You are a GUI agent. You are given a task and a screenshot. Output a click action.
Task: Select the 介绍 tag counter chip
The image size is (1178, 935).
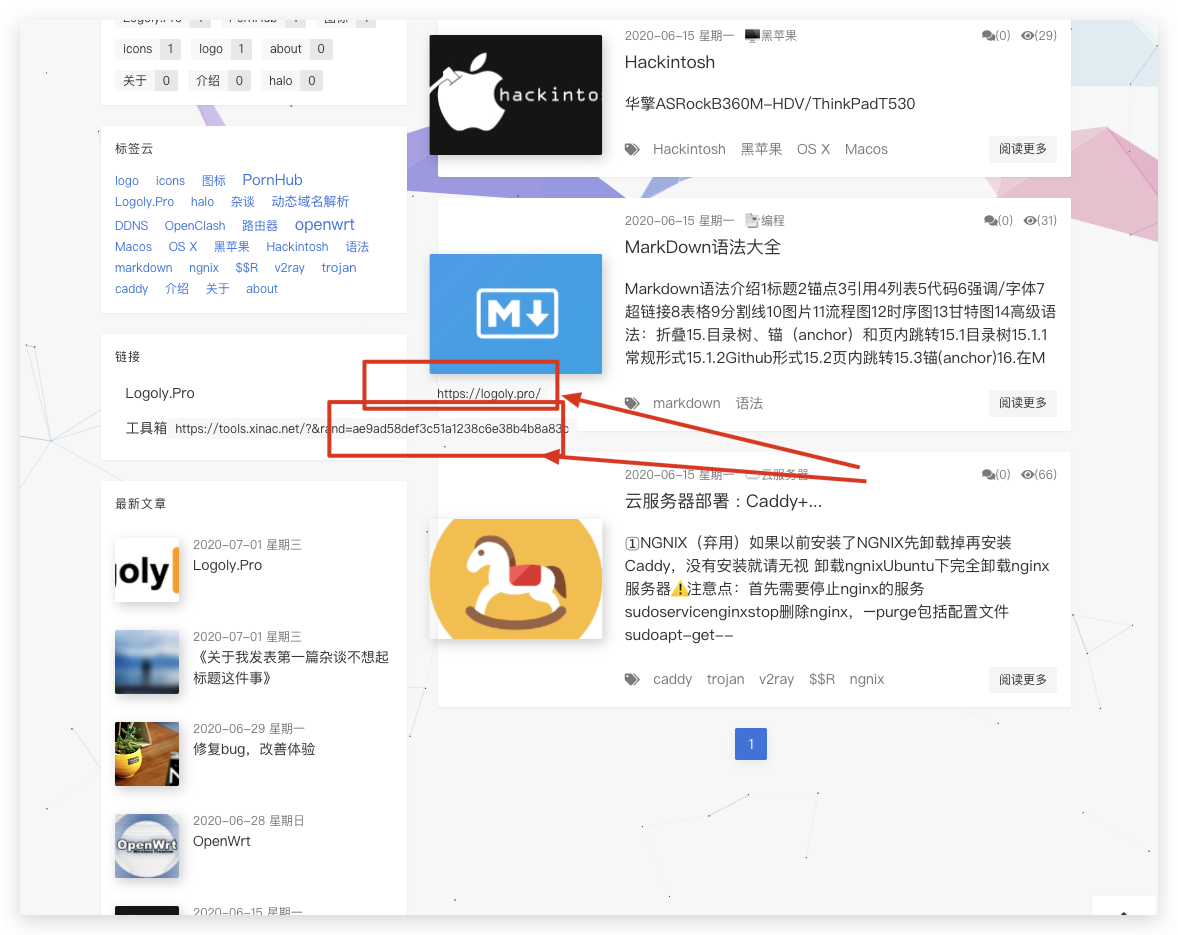(x=220, y=80)
